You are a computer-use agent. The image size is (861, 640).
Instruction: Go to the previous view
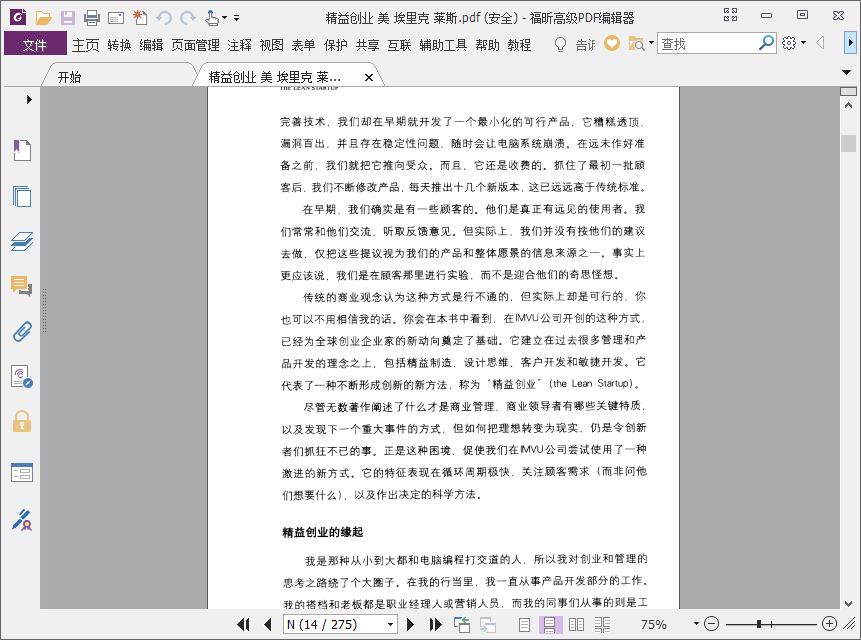(462, 624)
